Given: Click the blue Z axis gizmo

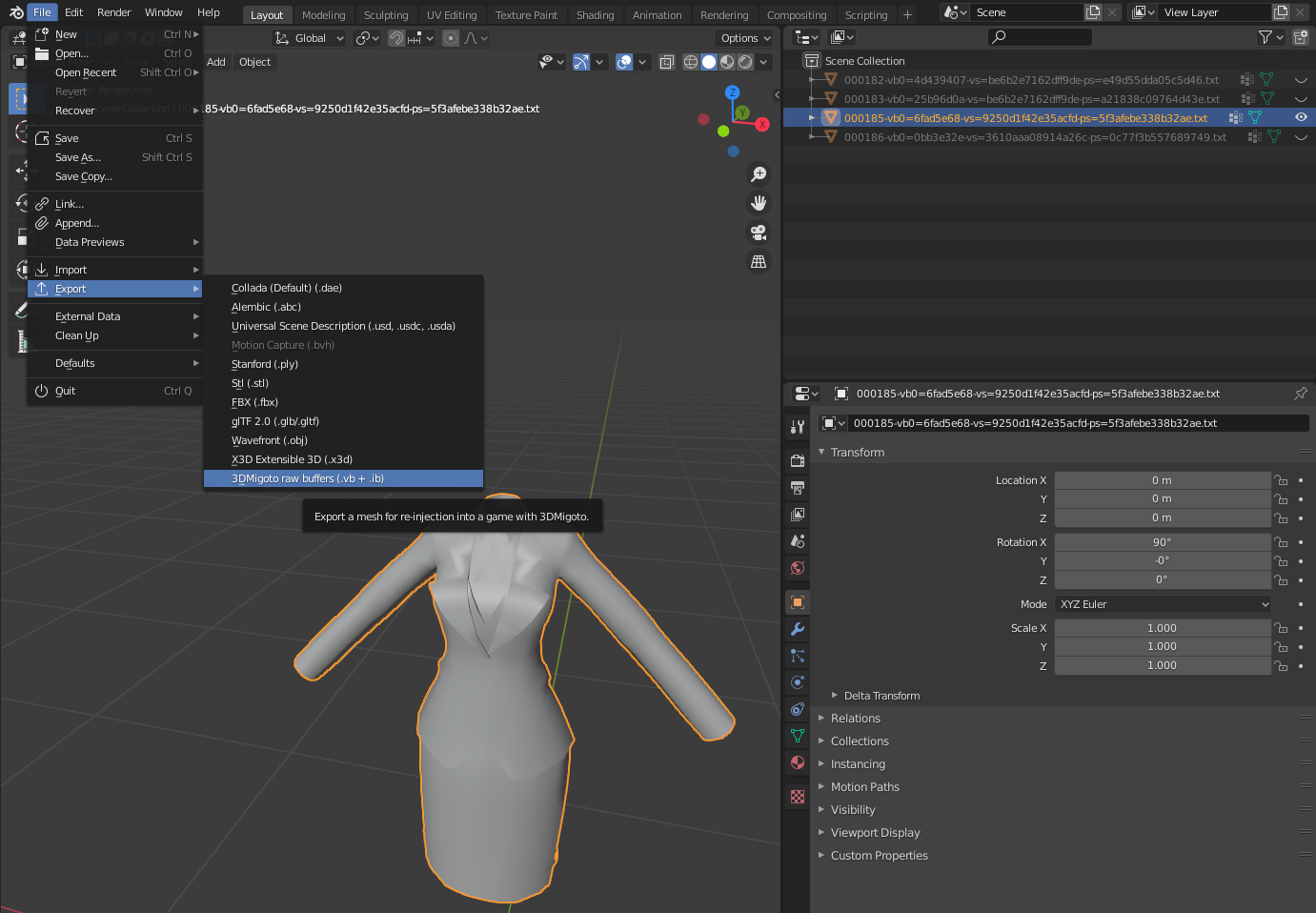Looking at the screenshot, I should point(732,92).
